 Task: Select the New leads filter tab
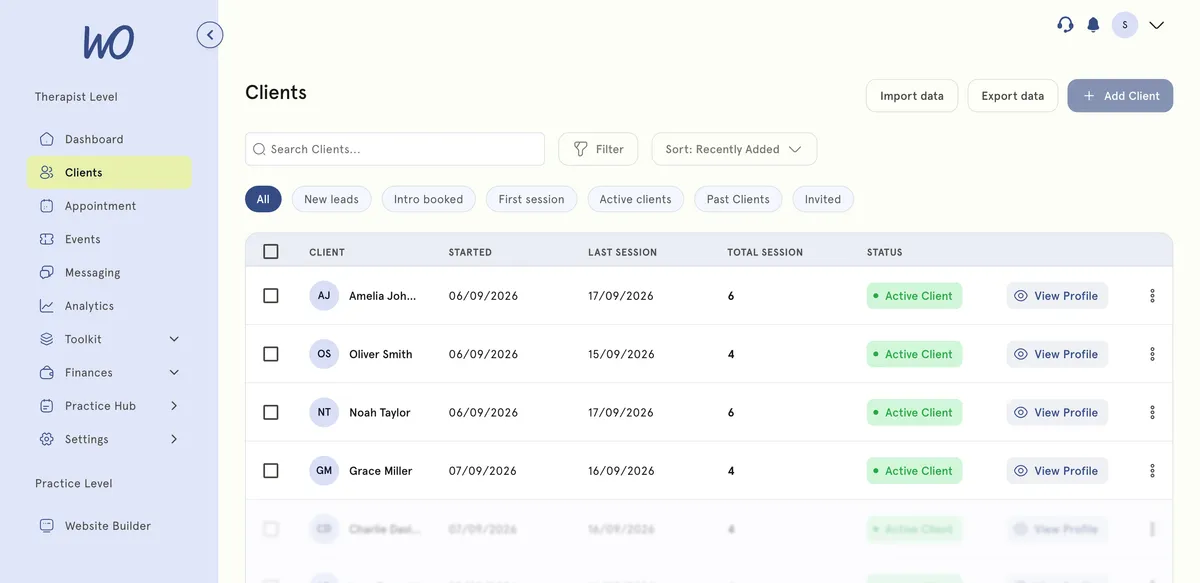coord(331,199)
